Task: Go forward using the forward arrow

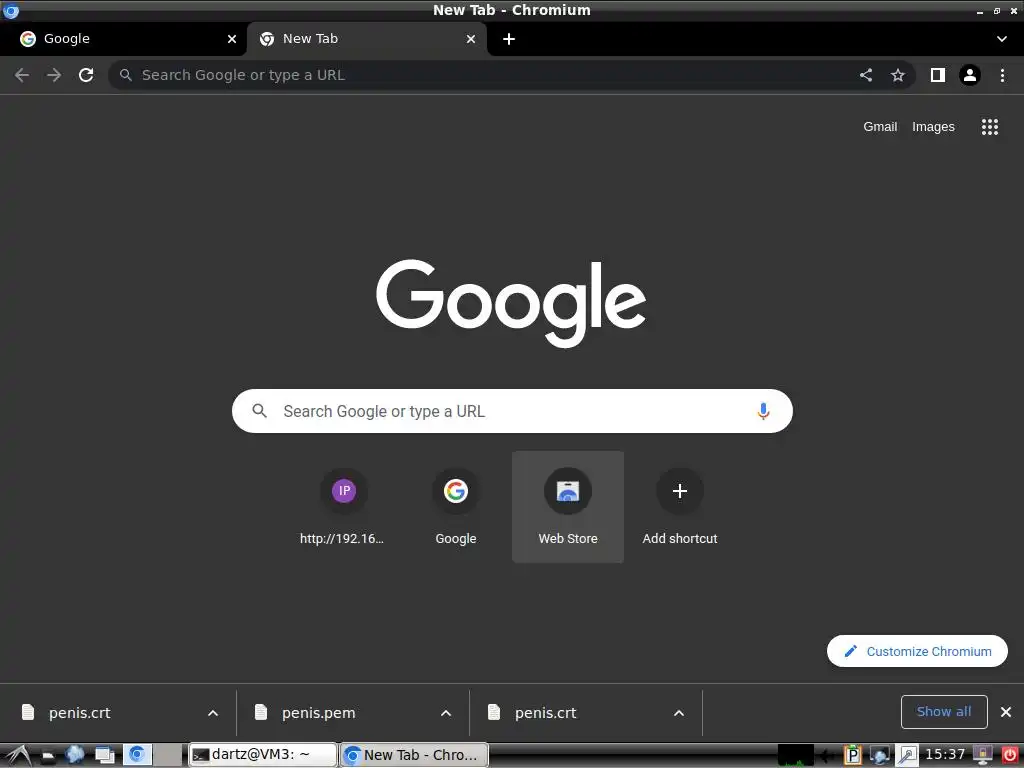Action: click(x=54, y=75)
